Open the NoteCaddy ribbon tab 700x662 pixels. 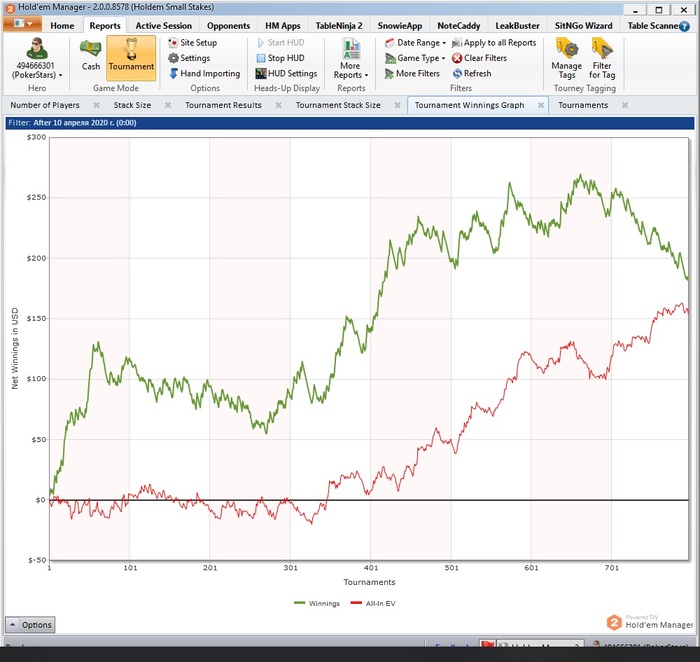[x=458, y=26]
